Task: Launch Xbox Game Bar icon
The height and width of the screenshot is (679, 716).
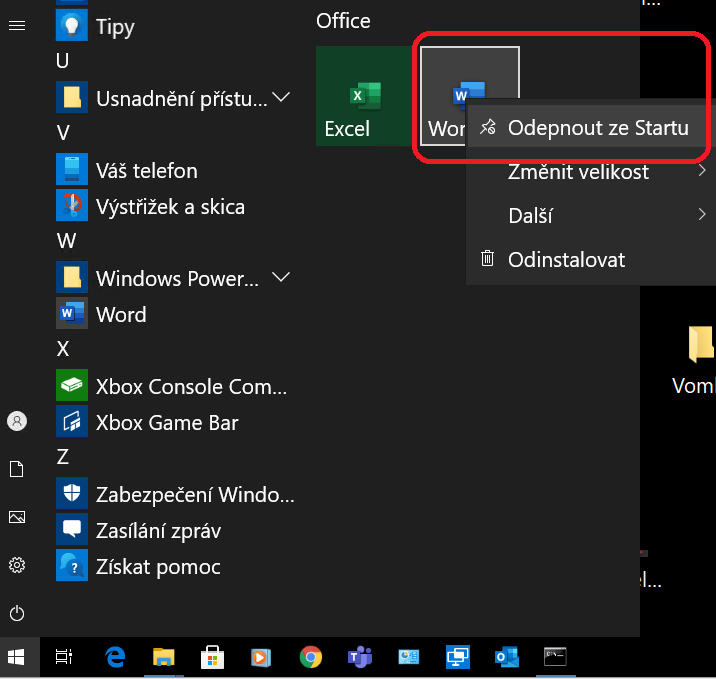Action: (72, 421)
